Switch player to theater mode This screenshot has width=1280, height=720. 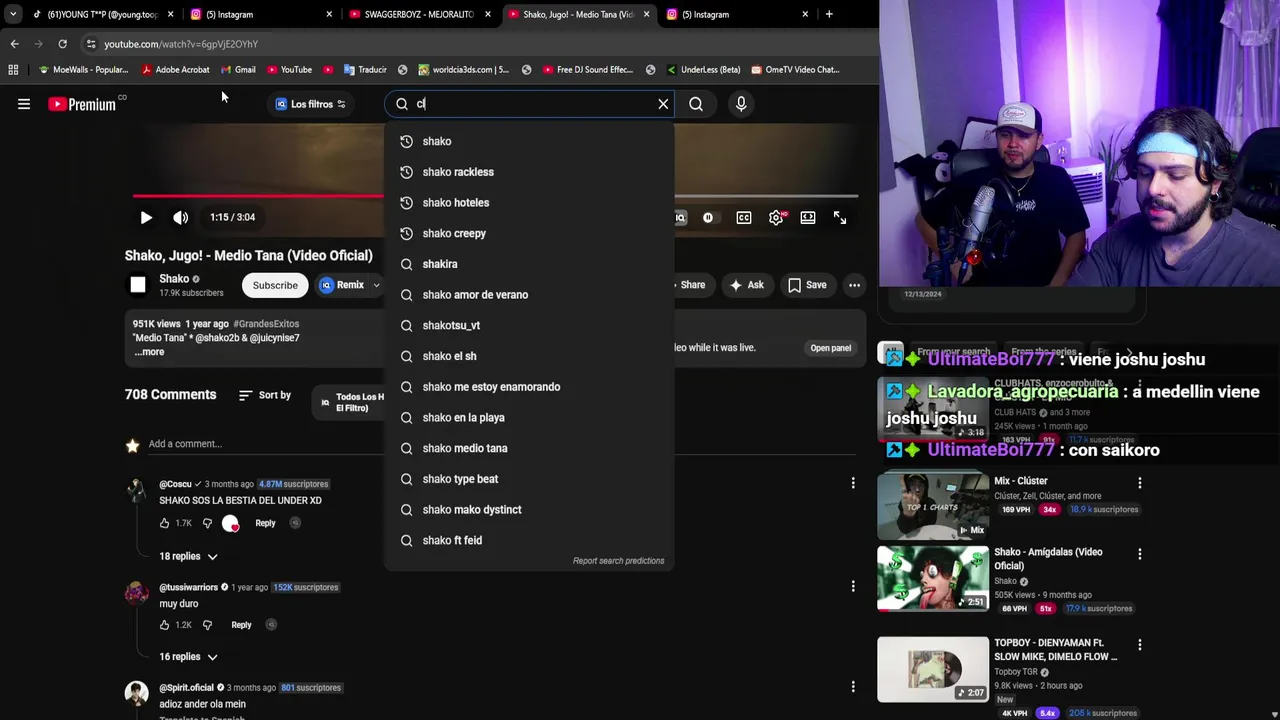click(x=808, y=217)
